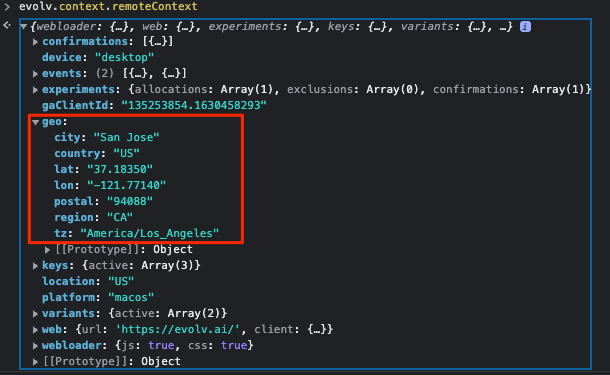
Task: Expand the events array entry
Action: pos(35,74)
